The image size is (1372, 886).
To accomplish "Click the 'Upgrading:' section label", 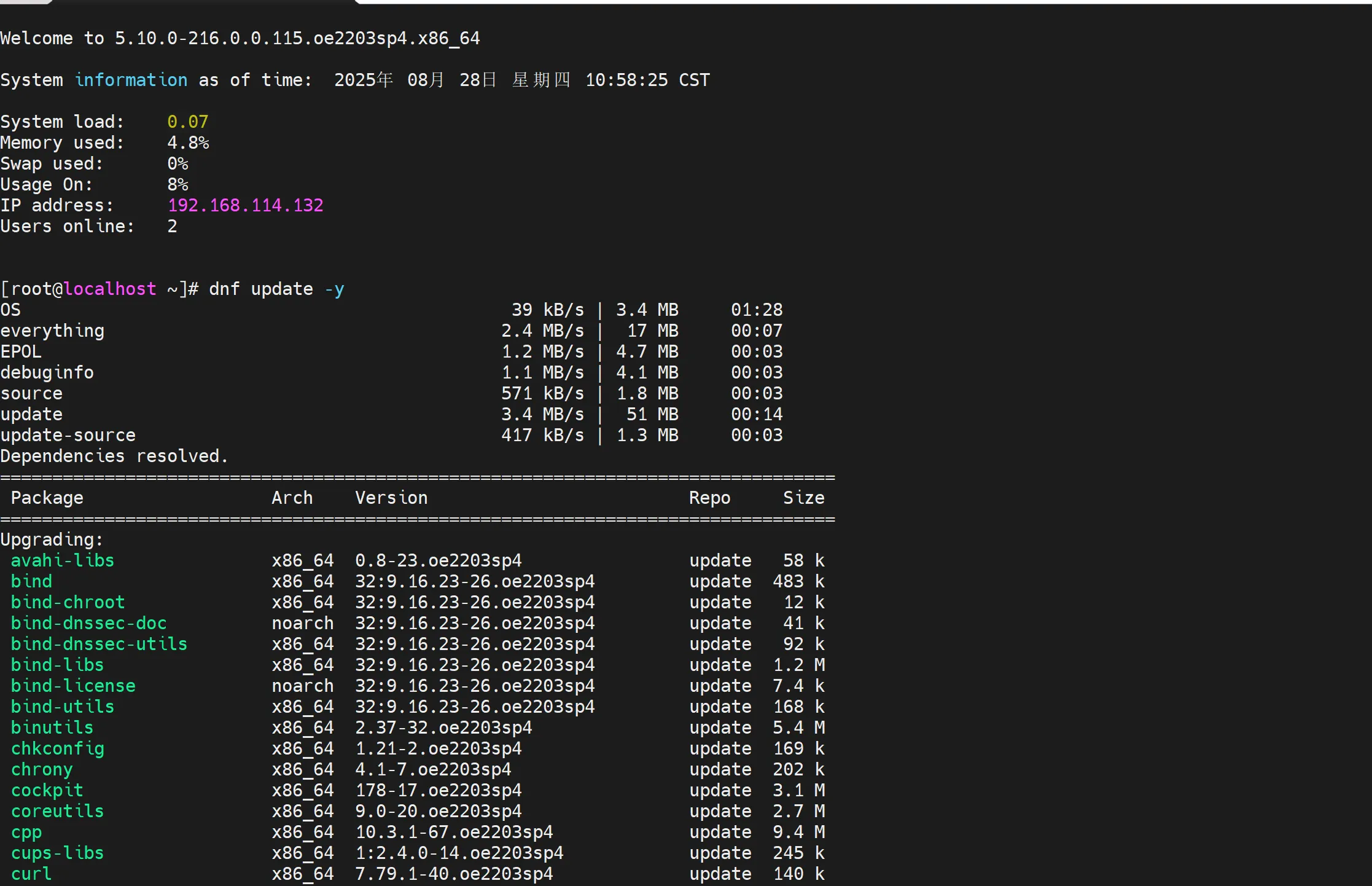I will pos(52,540).
